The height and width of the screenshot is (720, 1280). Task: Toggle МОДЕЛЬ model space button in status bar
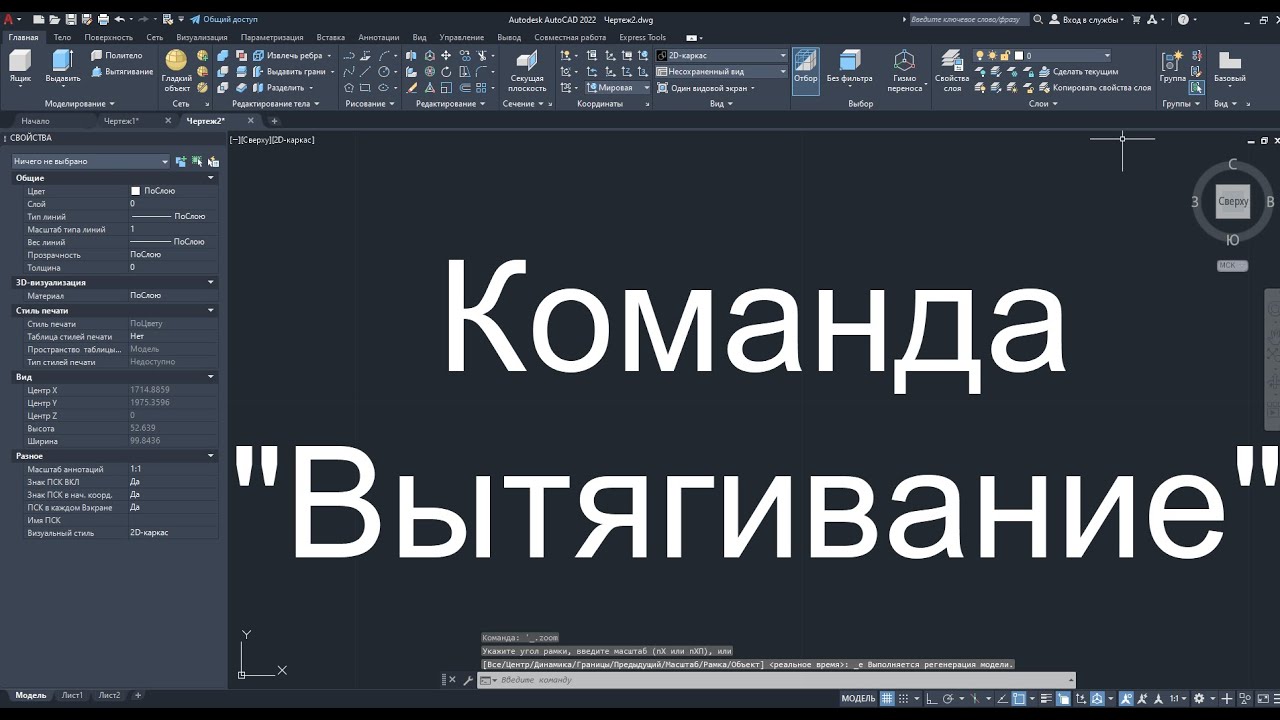(x=858, y=698)
